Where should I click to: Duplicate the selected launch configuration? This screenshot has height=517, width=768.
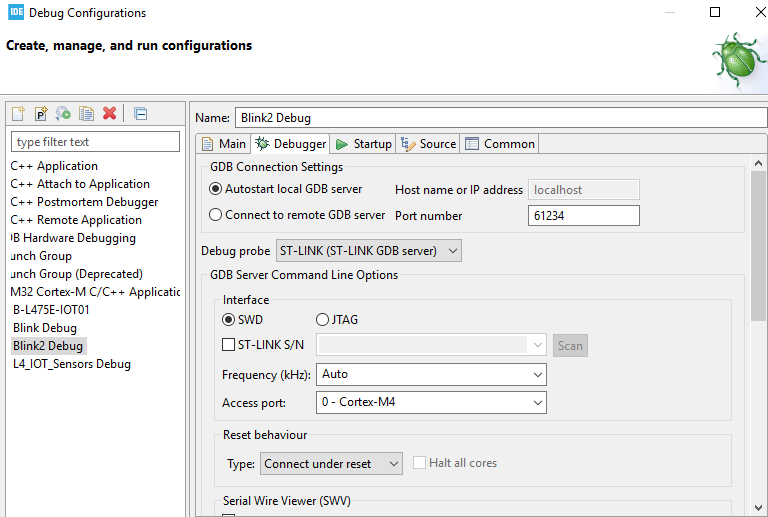pyautogui.click(x=87, y=114)
